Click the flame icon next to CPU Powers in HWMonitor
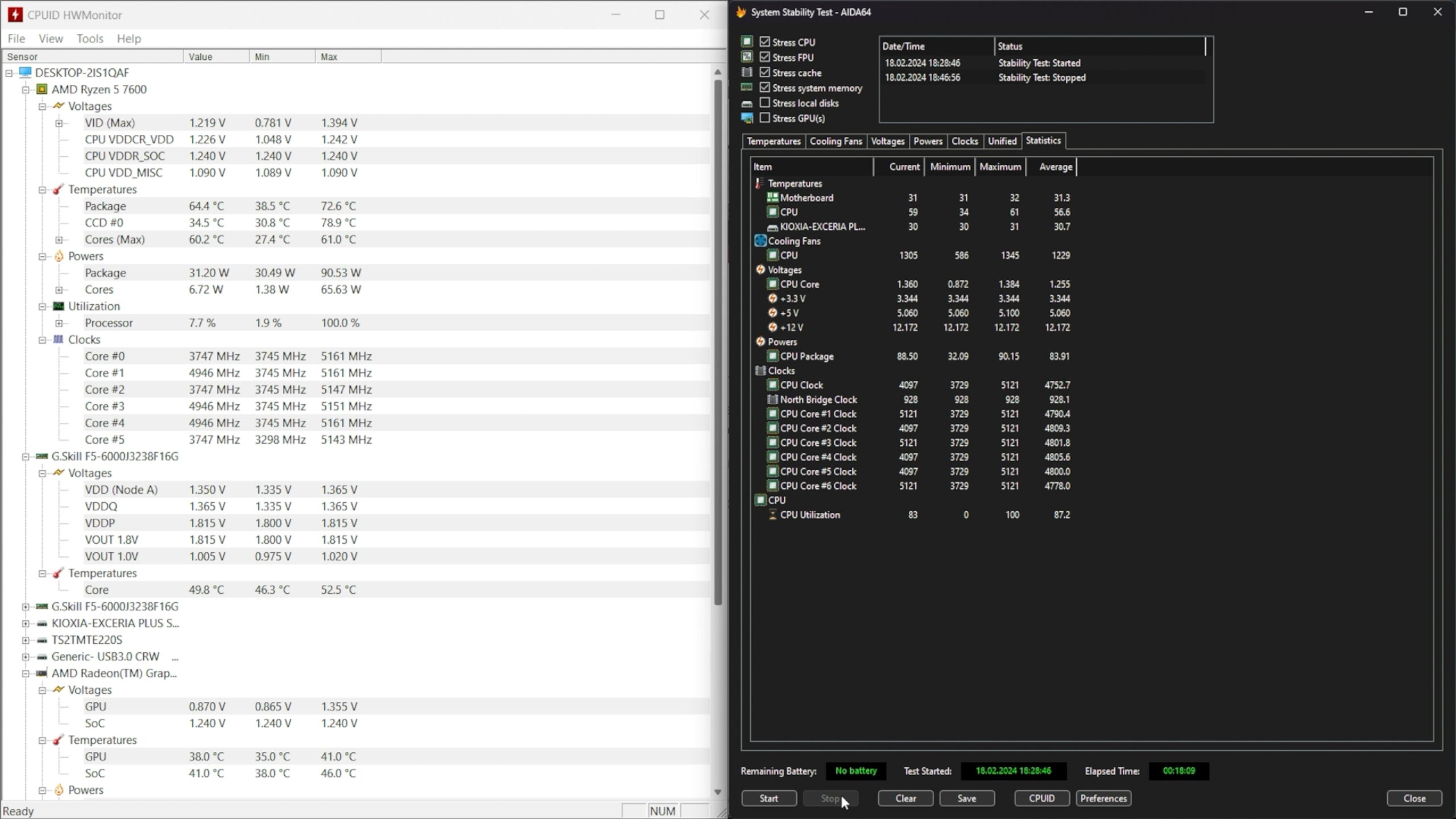The height and width of the screenshot is (819, 1456). [58, 256]
